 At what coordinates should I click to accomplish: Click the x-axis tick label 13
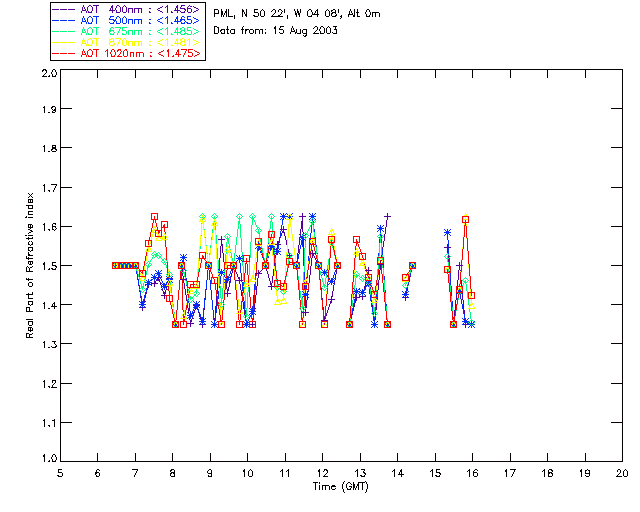coord(360,473)
